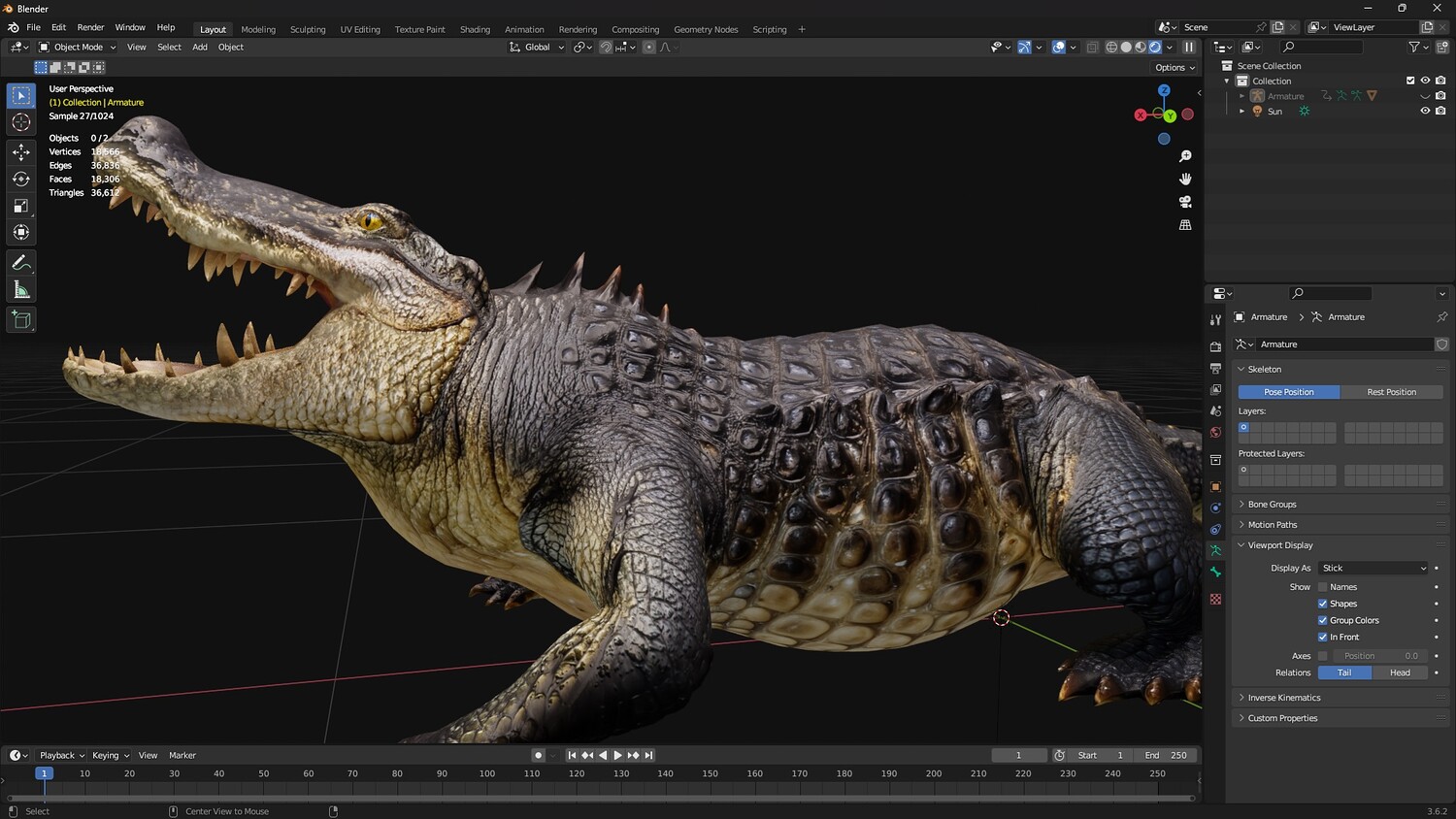Viewport: 1456px width, 819px height.
Task: Select the Cursor tool in left toolbar
Action: click(21, 122)
